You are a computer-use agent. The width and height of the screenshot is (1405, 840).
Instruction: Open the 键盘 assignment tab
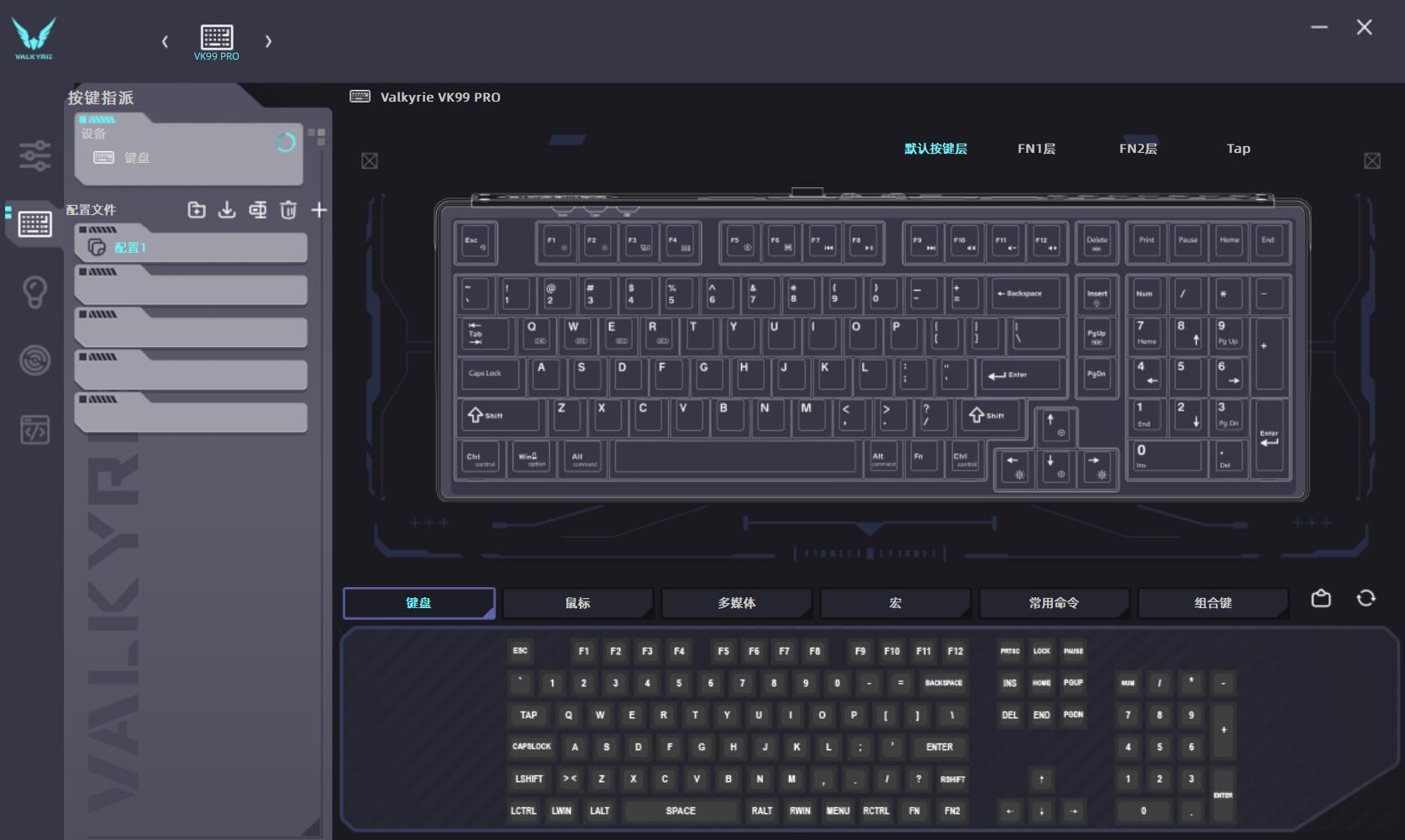tap(418, 603)
